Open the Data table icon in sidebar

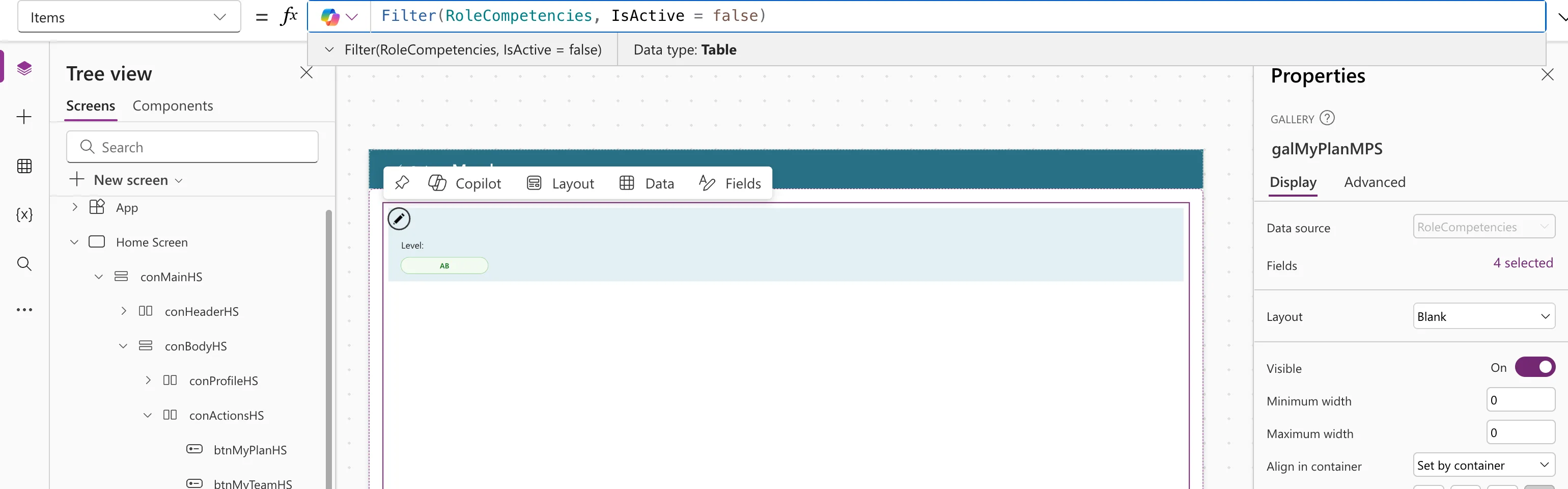tap(24, 166)
